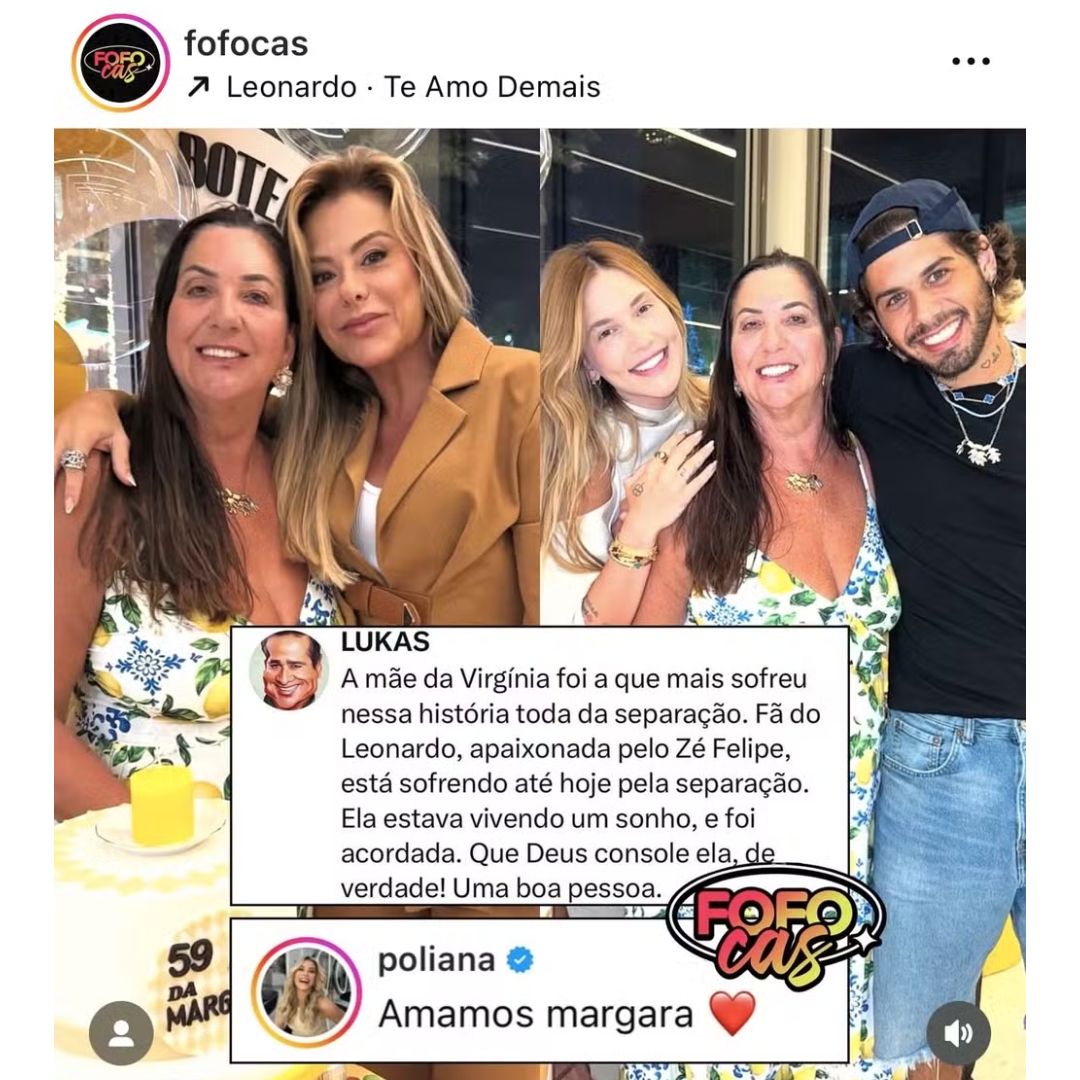Tap the LUKAS caricature avatar
Viewport: 1080px width, 1080px height.
289,670
